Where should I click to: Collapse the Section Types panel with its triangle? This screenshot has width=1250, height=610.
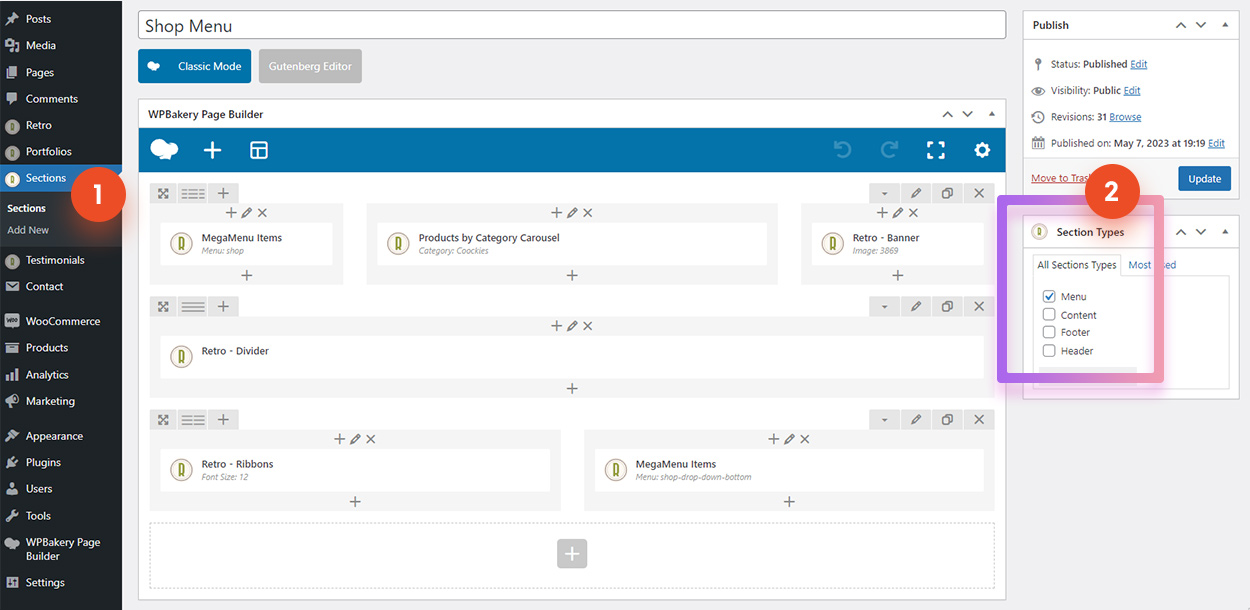(1225, 232)
